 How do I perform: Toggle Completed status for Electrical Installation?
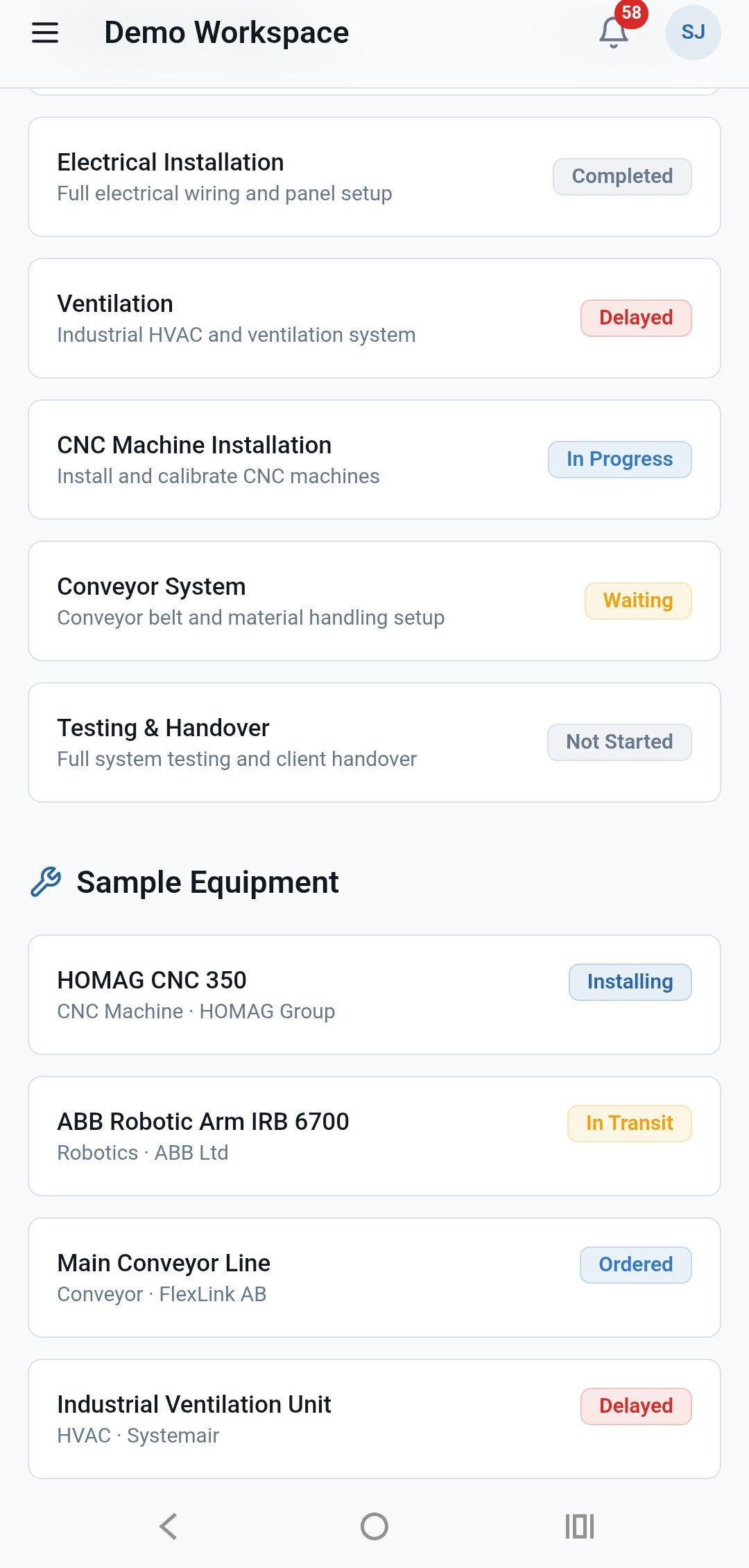621,176
